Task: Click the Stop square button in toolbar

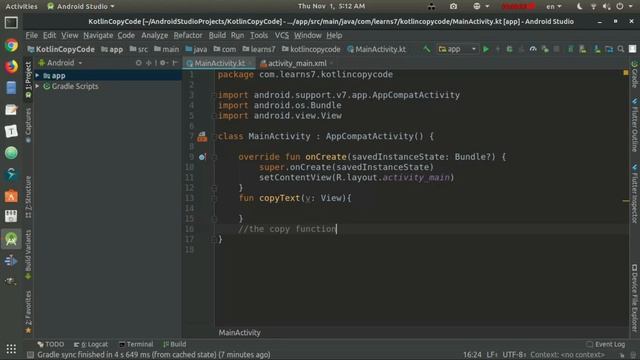Action: coord(556,49)
